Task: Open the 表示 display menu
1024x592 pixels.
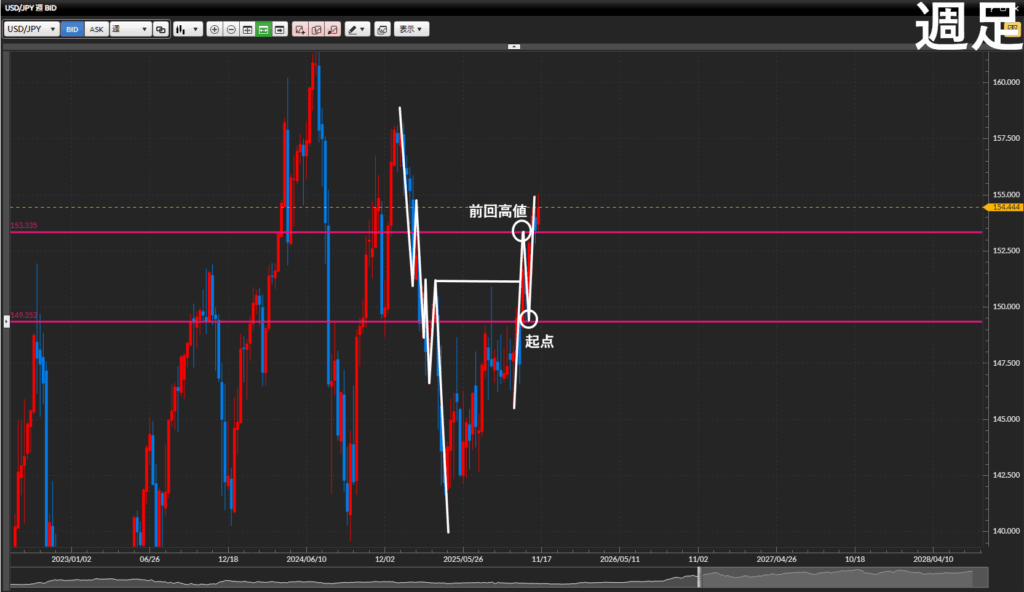Action: [x=410, y=30]
